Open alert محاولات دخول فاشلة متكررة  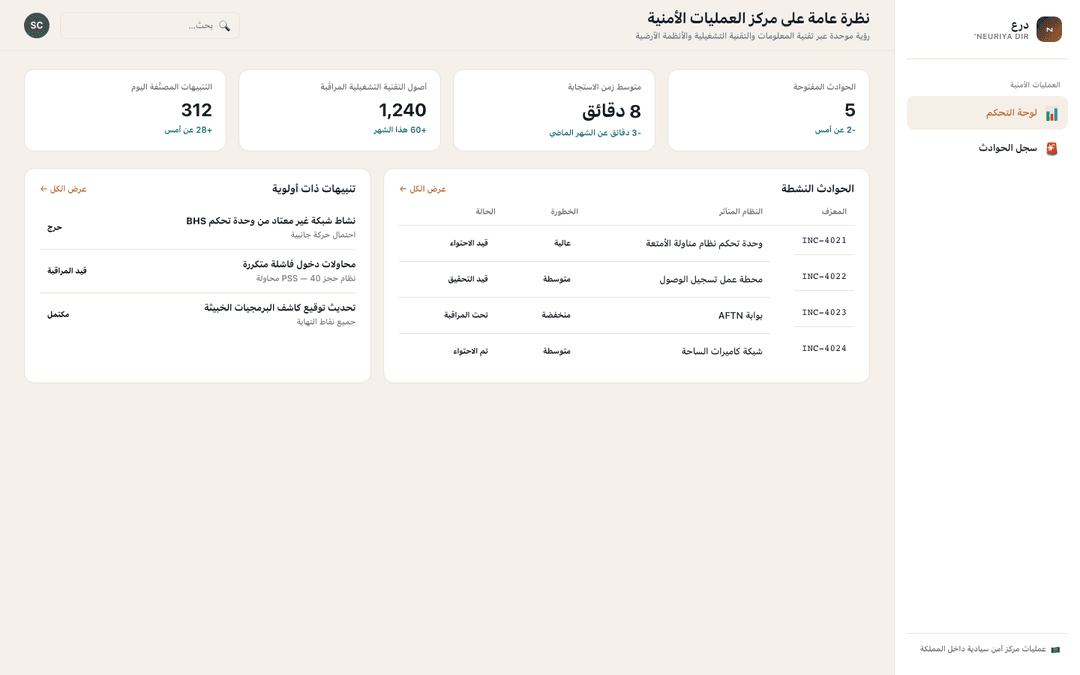click(x=299, y=264)
